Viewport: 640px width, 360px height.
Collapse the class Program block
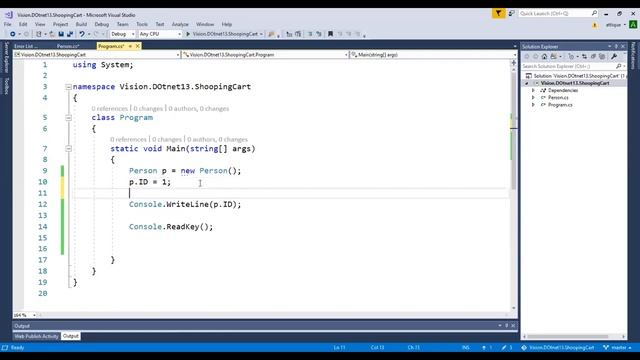click(x=69, y=118)
